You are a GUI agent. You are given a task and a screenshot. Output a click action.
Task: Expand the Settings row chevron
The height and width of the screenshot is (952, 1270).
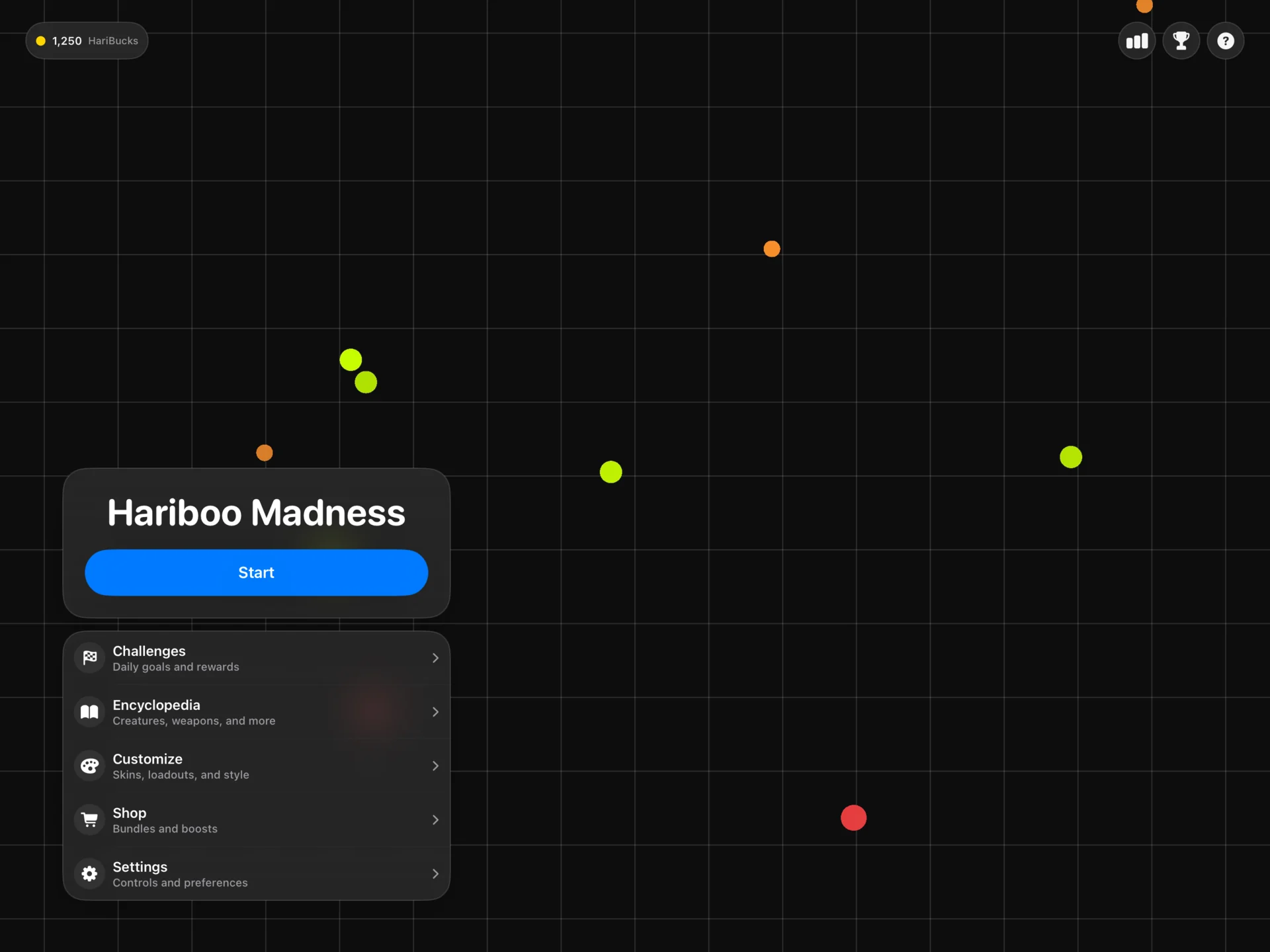point(435,874)
